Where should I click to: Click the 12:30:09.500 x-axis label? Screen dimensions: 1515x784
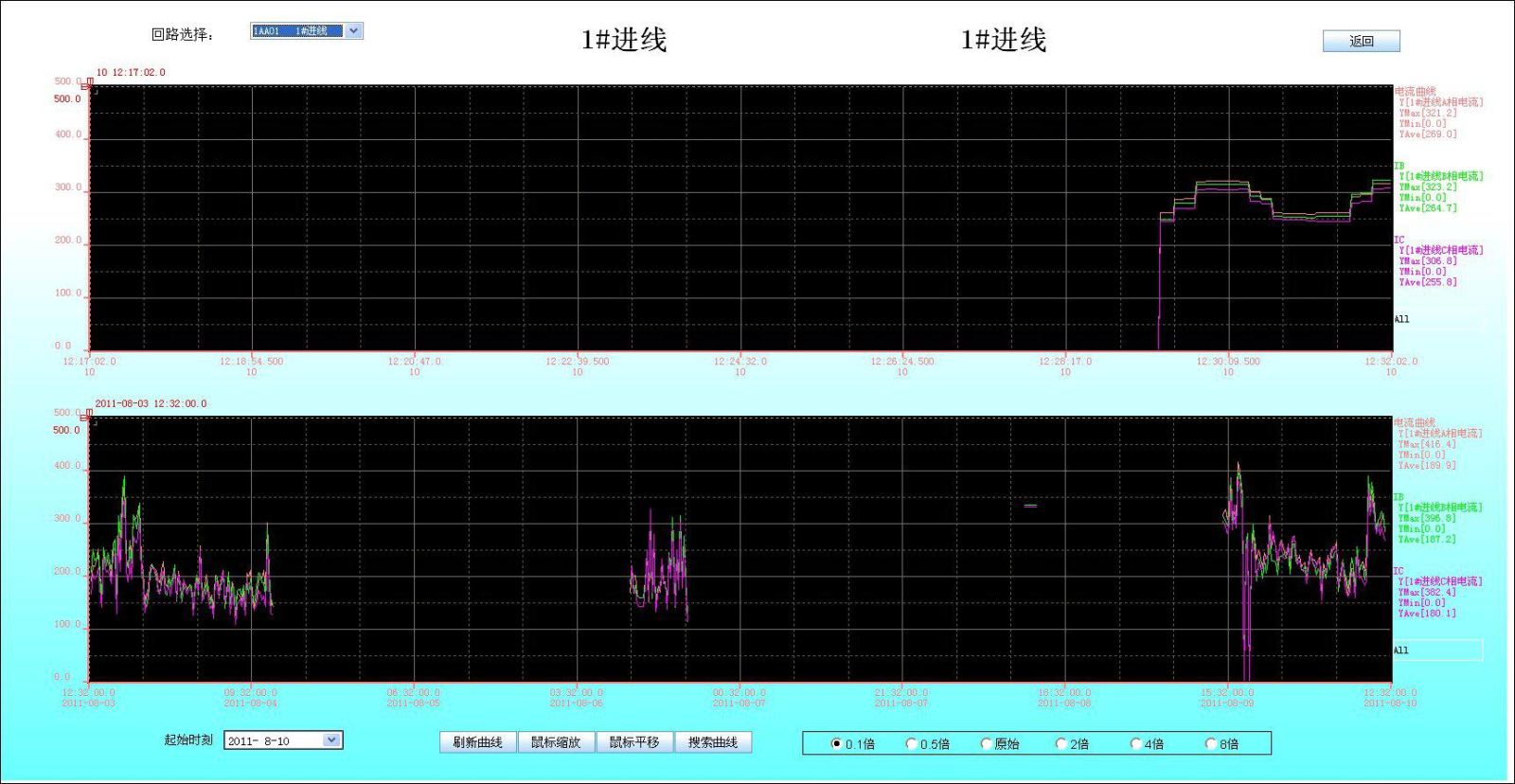pyautogui.click(x=1227, y=361)
